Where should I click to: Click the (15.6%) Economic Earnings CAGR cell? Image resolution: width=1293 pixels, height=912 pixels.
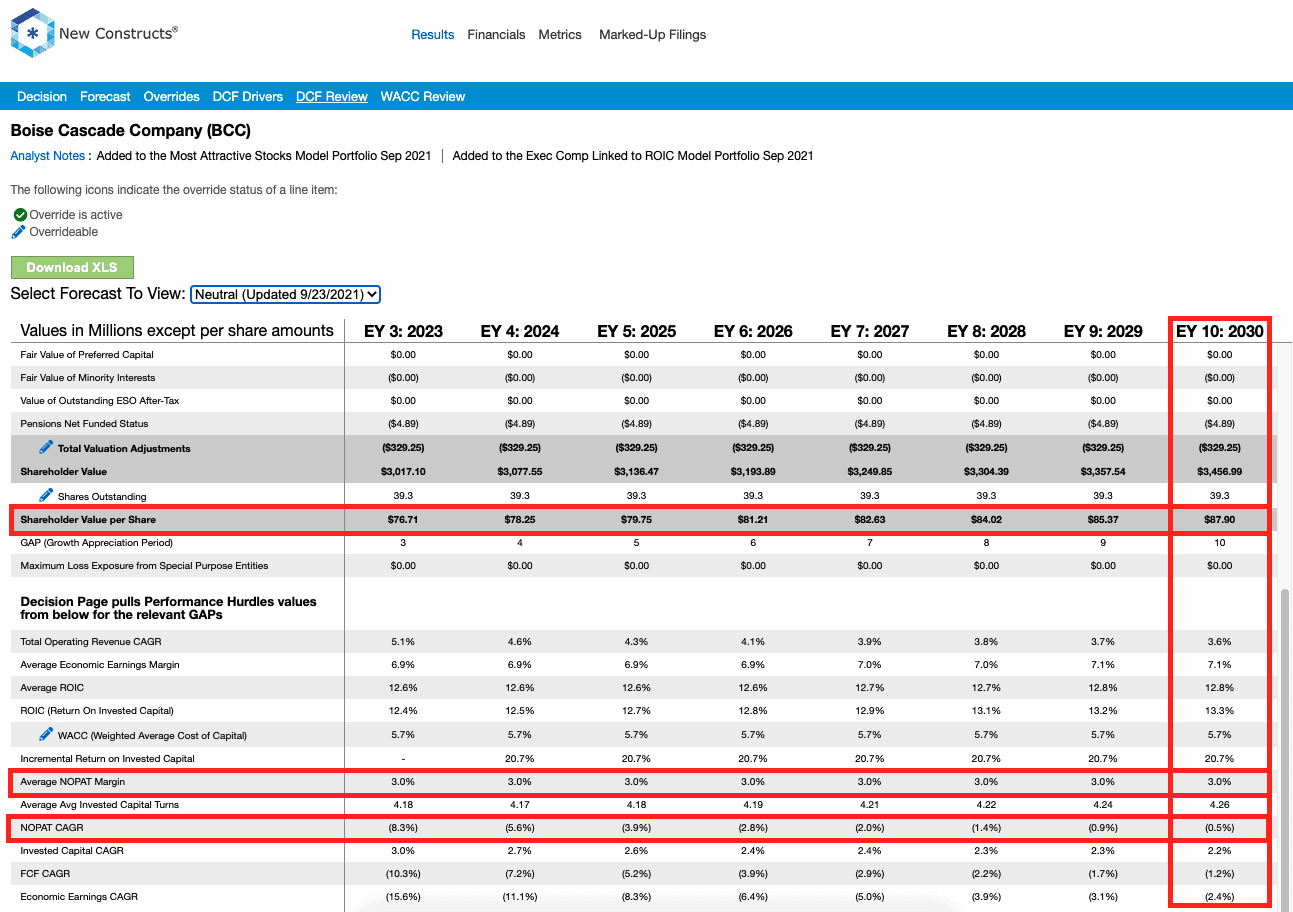403,896
